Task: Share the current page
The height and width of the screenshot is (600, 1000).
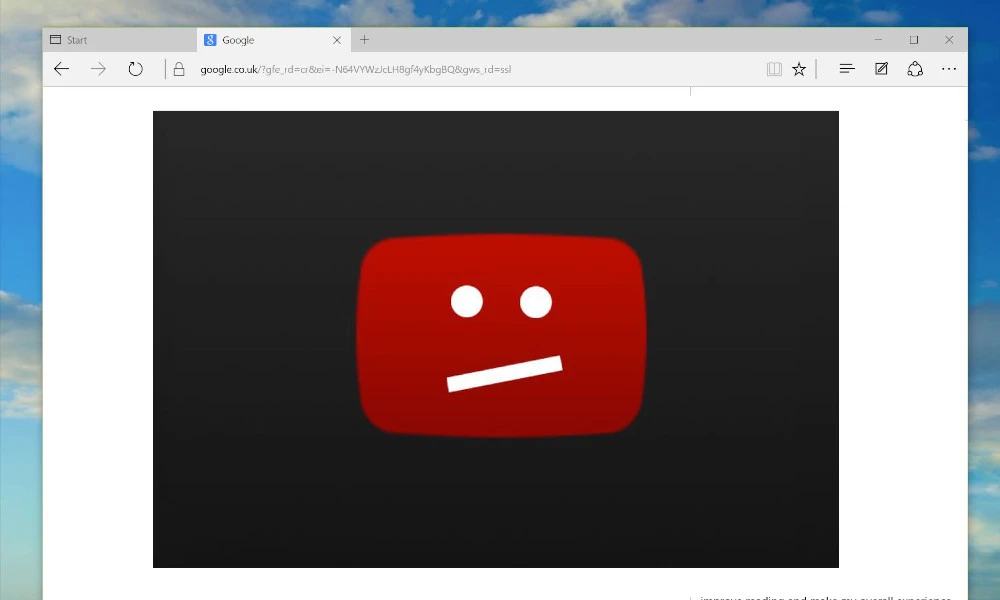Action: tap(915, 68)
